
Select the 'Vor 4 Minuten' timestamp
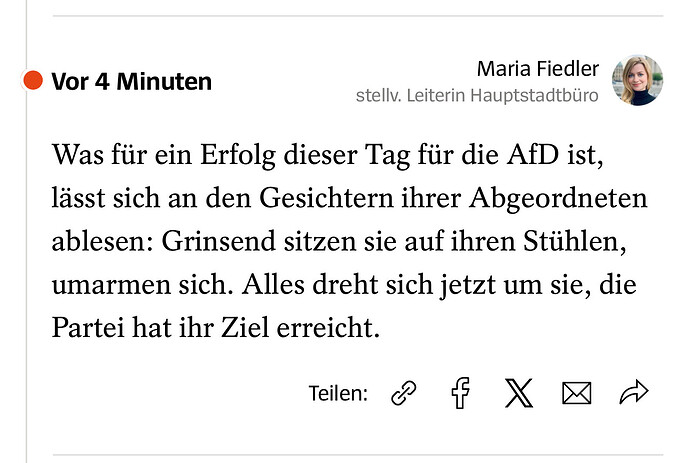(131, 82)
